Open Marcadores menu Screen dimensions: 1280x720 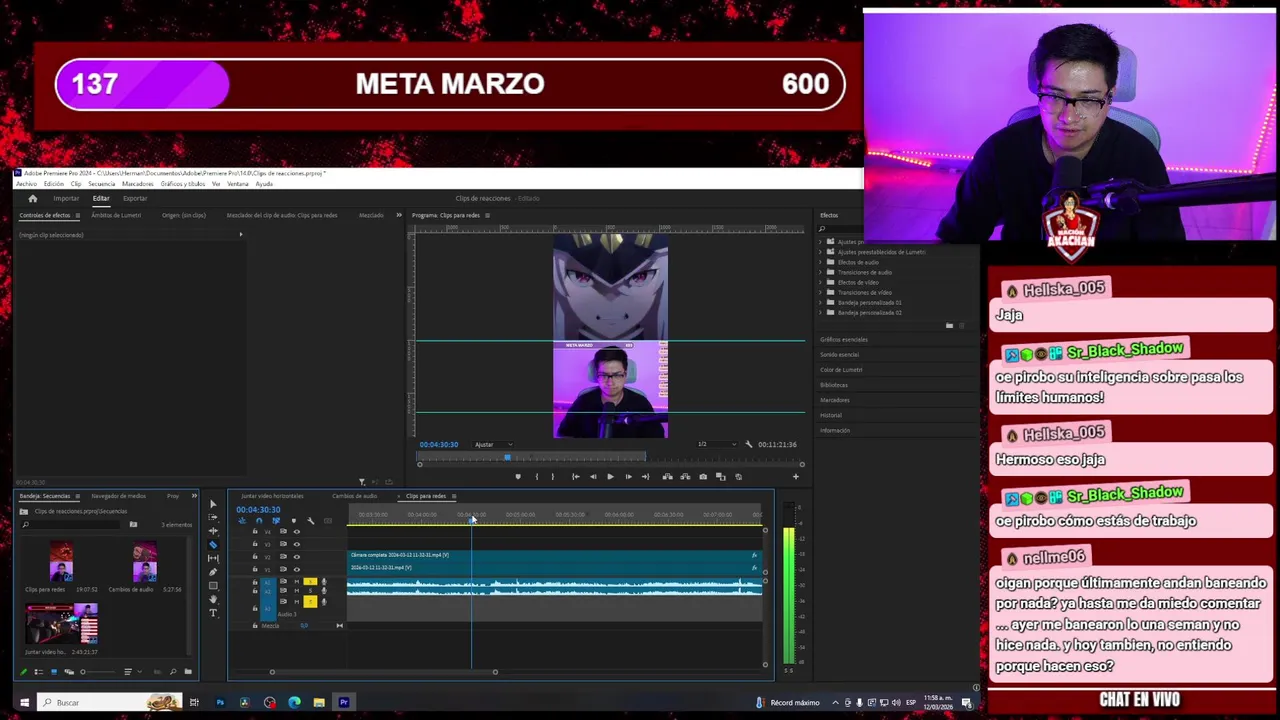(x=138, y=184)
